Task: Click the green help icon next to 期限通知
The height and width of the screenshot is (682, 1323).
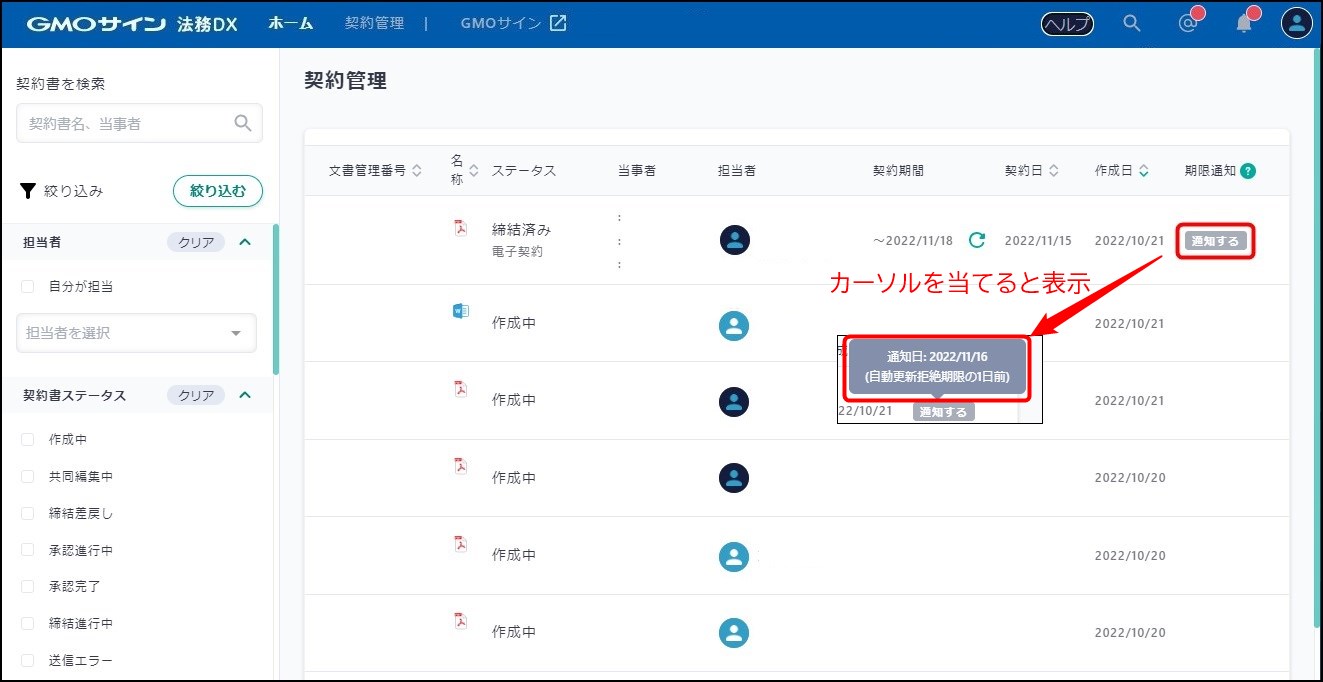Action: coord(1247,171)
